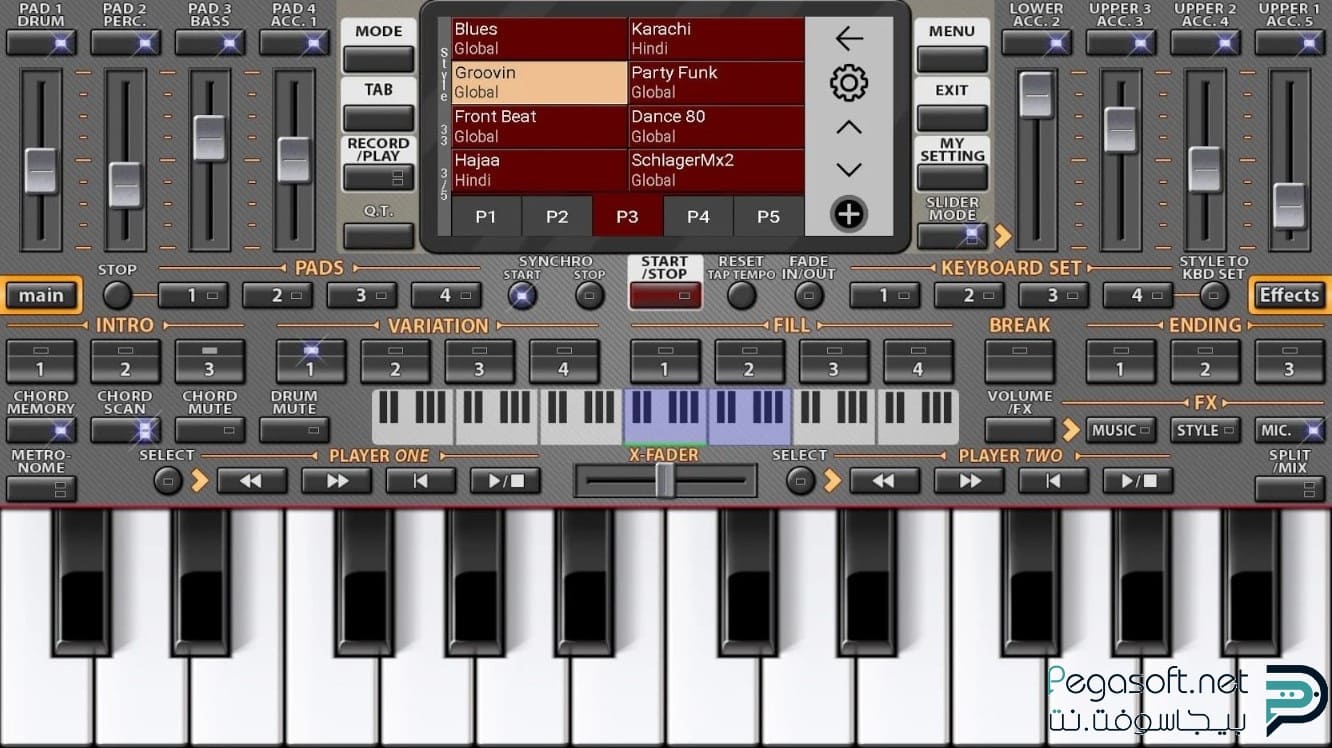
Task: Rewind Player One
Action: 251,481
